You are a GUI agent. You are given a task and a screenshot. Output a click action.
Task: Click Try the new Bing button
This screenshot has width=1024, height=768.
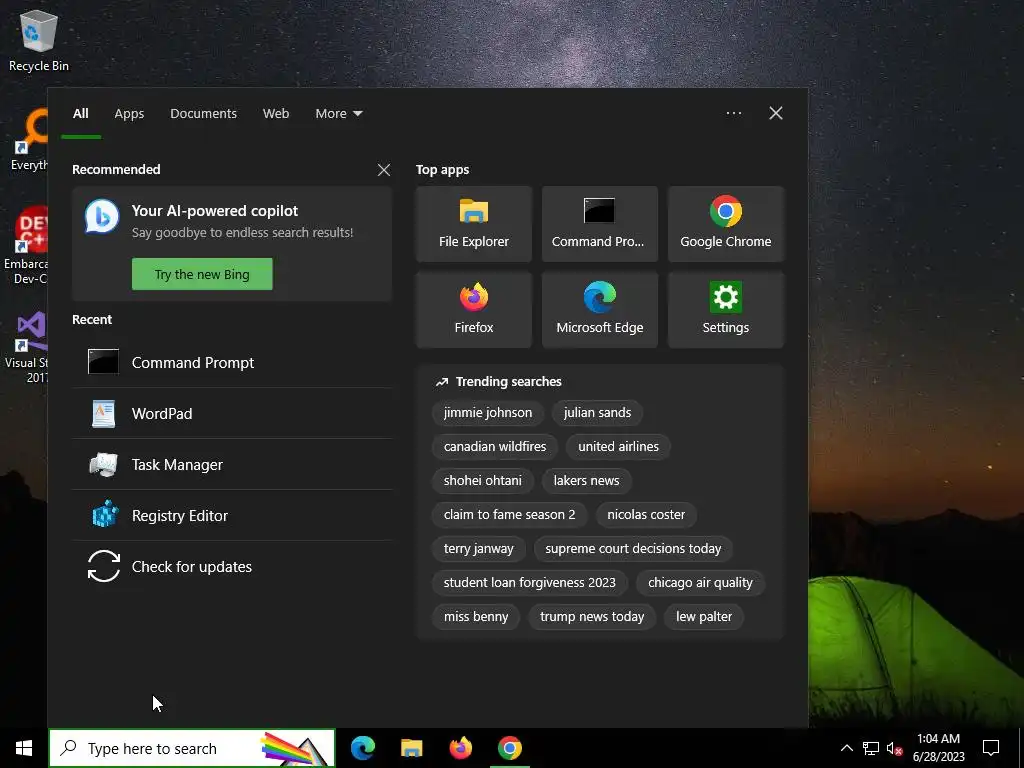click(202, 274)
